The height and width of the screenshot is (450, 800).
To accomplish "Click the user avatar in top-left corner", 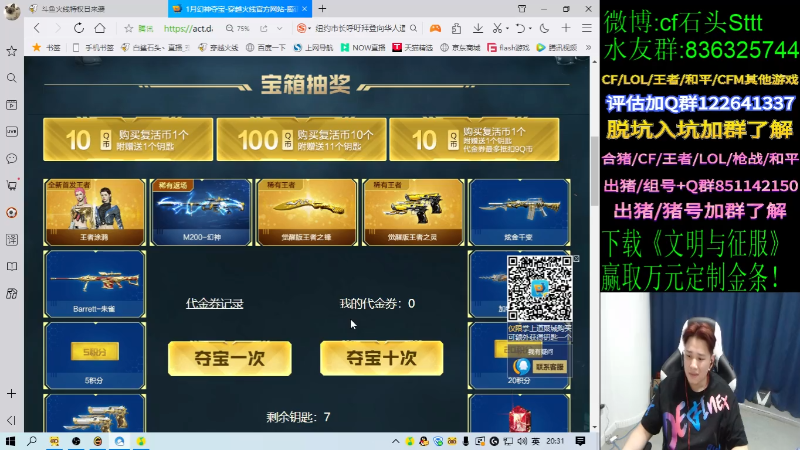I will pos(12,11).
